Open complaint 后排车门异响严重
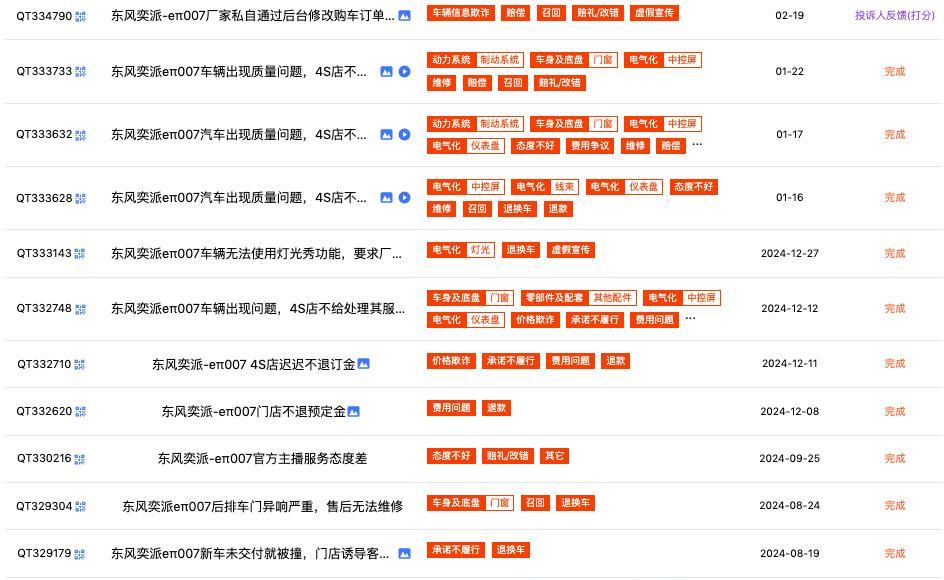The height and width of the screenshot is (580, 944). tap(262, 507)
